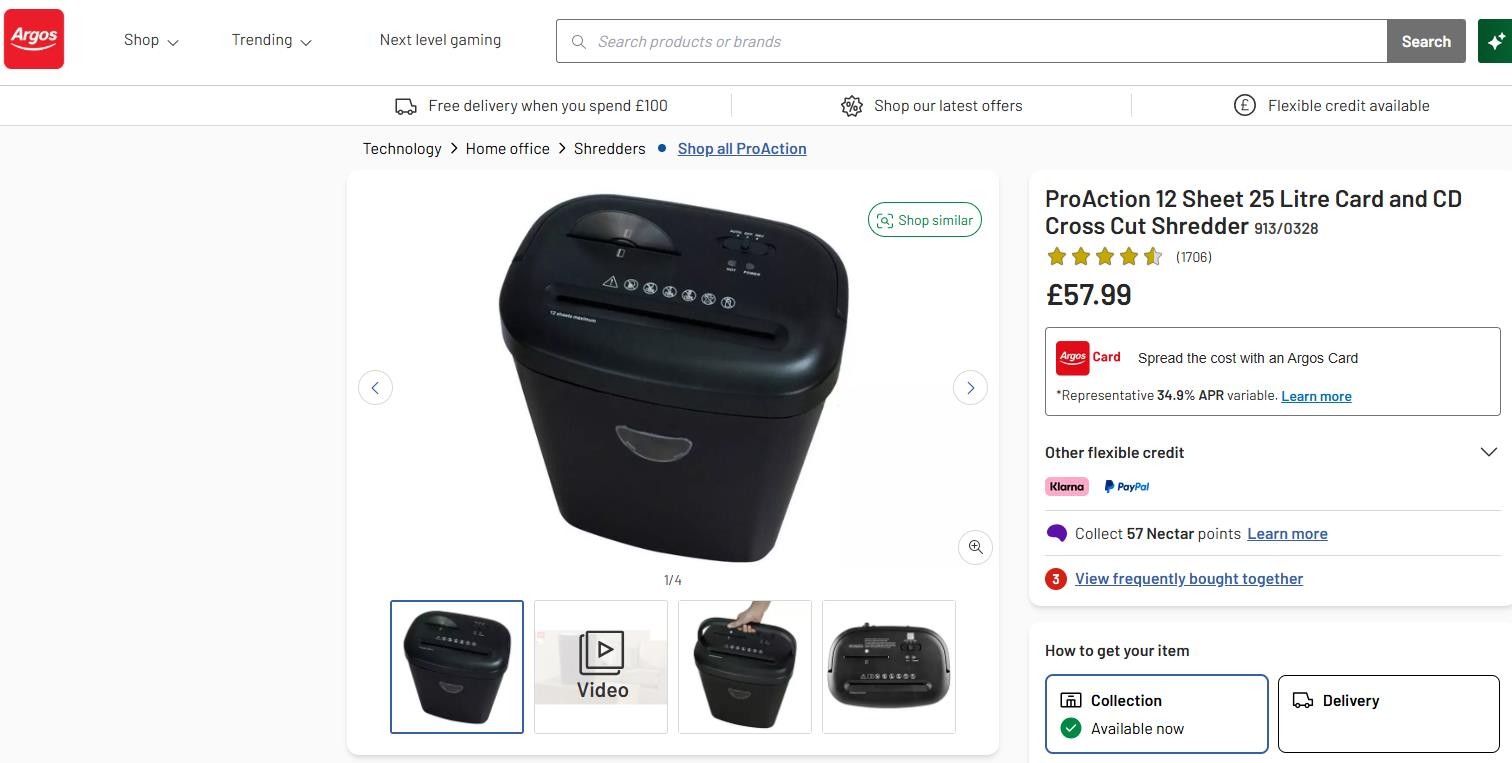Image resolution: width=1512 pixels, height=763 pixels.
Task: Click the star rating reviews
Action: click(1104, 257)
